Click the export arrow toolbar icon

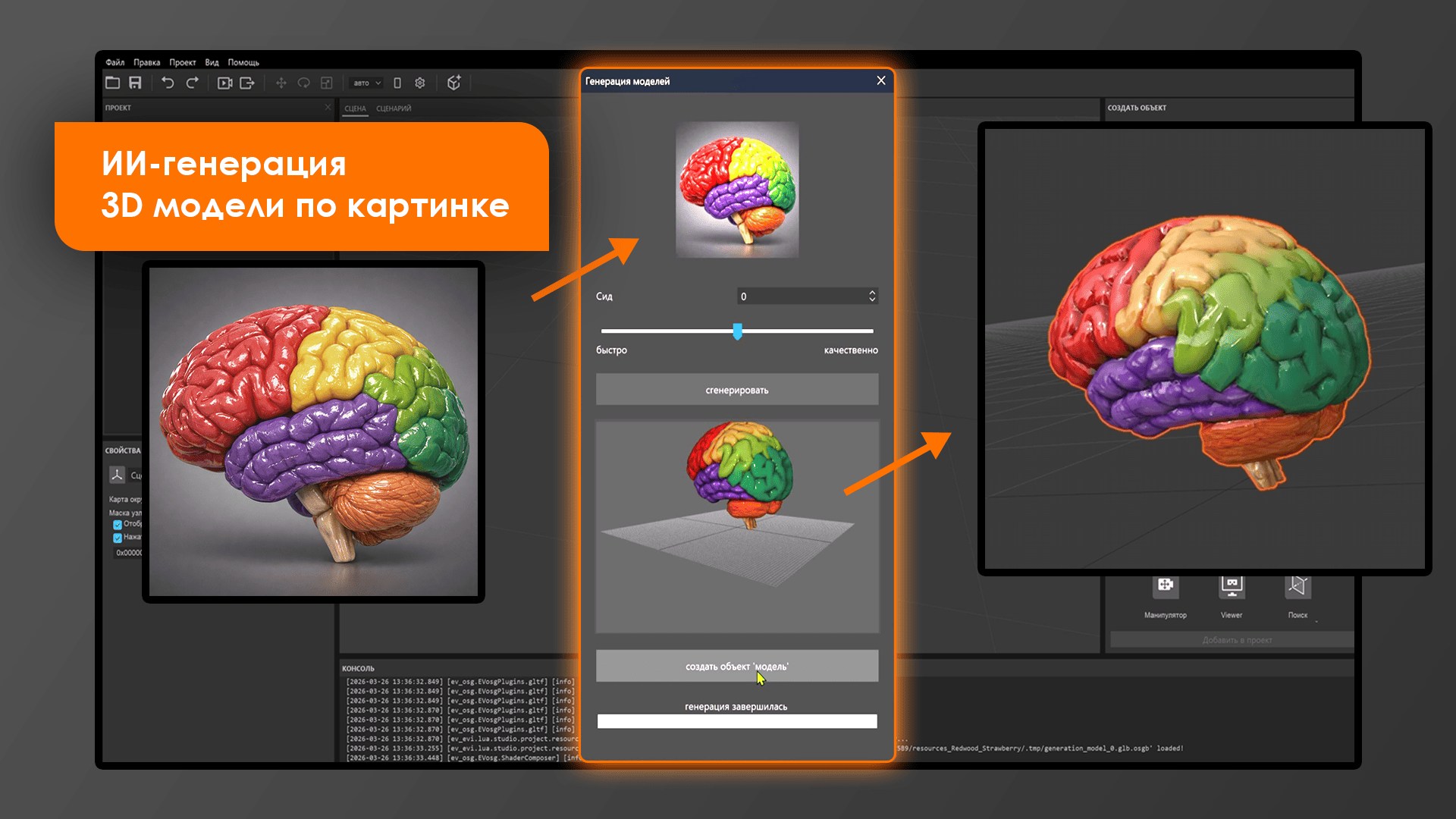(247, 83)
